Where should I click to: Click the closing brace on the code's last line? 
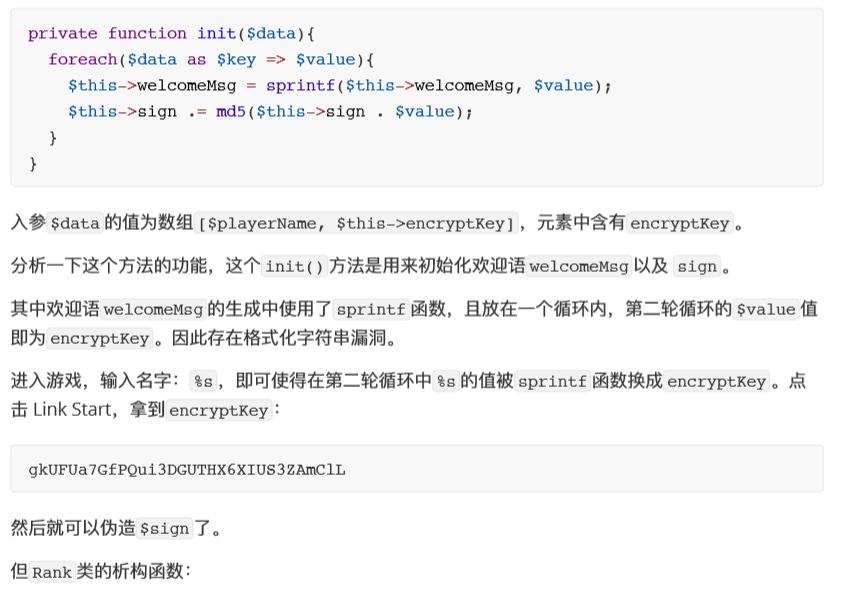pos(33,163)
